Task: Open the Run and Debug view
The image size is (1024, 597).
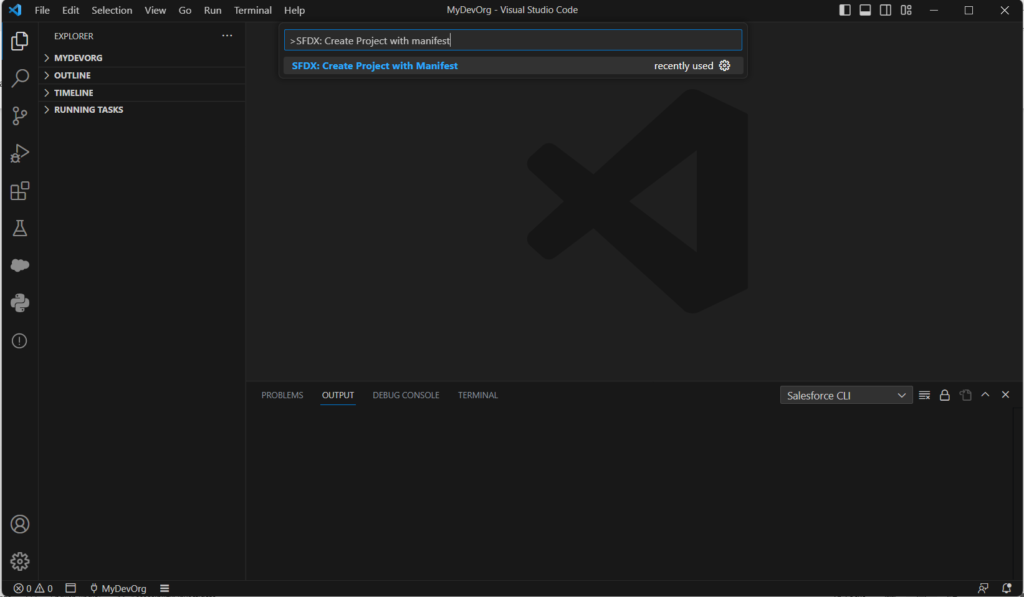Action: [x=19, y=154]
